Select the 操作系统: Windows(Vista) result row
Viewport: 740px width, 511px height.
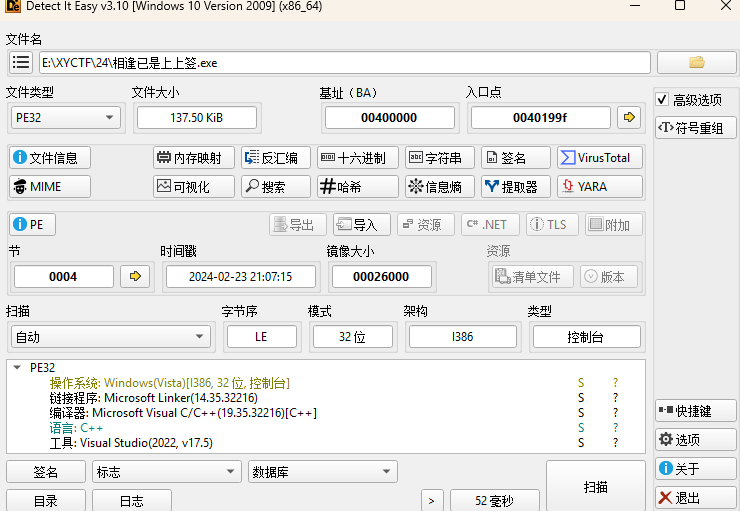coord(326,383)
